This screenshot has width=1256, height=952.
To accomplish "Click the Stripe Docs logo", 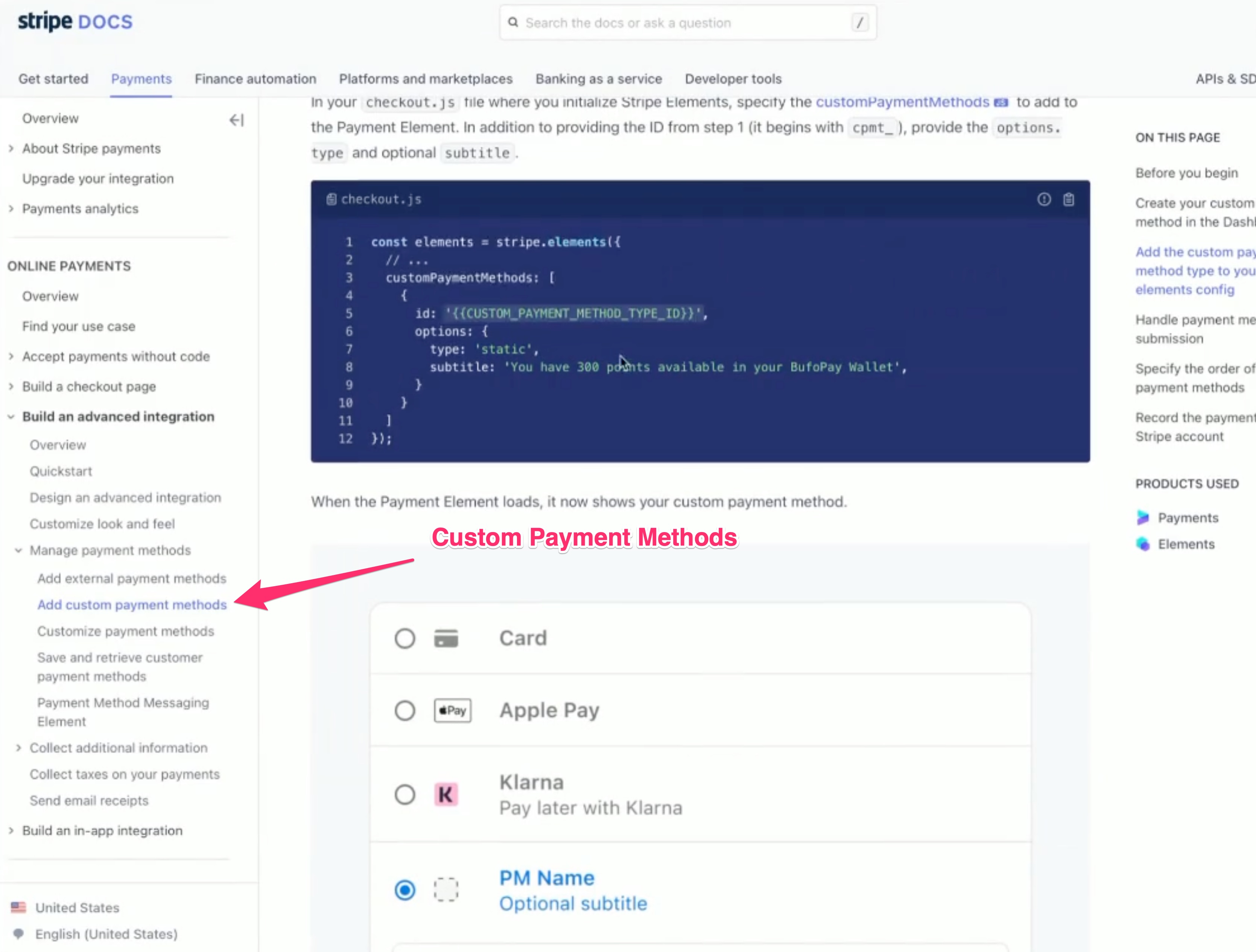I will [x=75, y=21].
